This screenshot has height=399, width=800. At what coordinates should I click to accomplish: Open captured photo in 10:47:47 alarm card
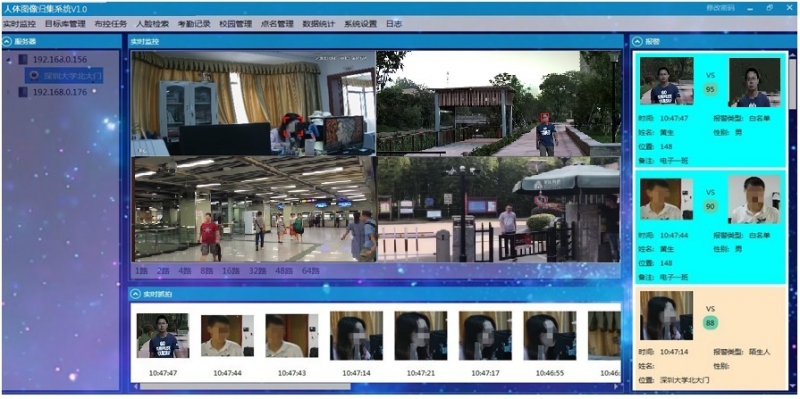(667, 81)
